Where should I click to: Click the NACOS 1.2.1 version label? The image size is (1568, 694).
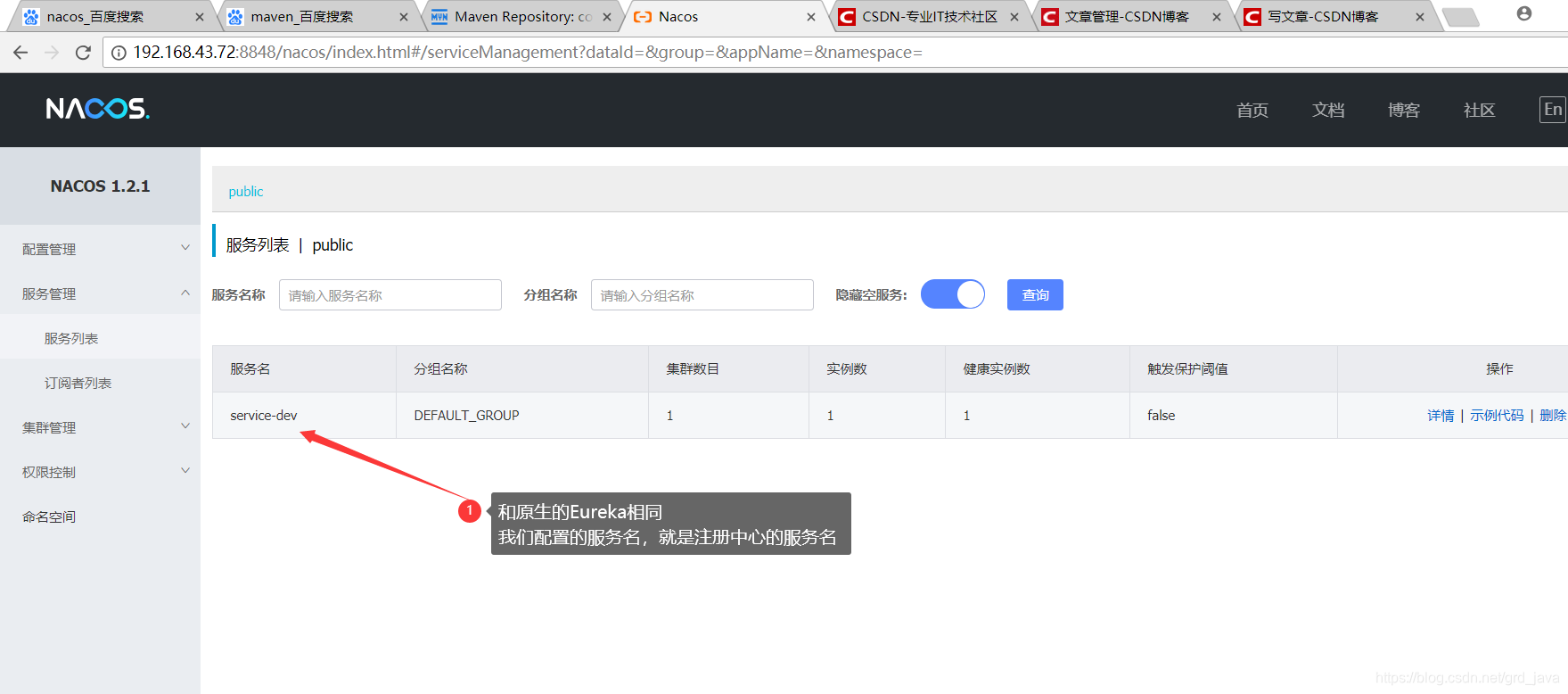click(x=100, y=186)
